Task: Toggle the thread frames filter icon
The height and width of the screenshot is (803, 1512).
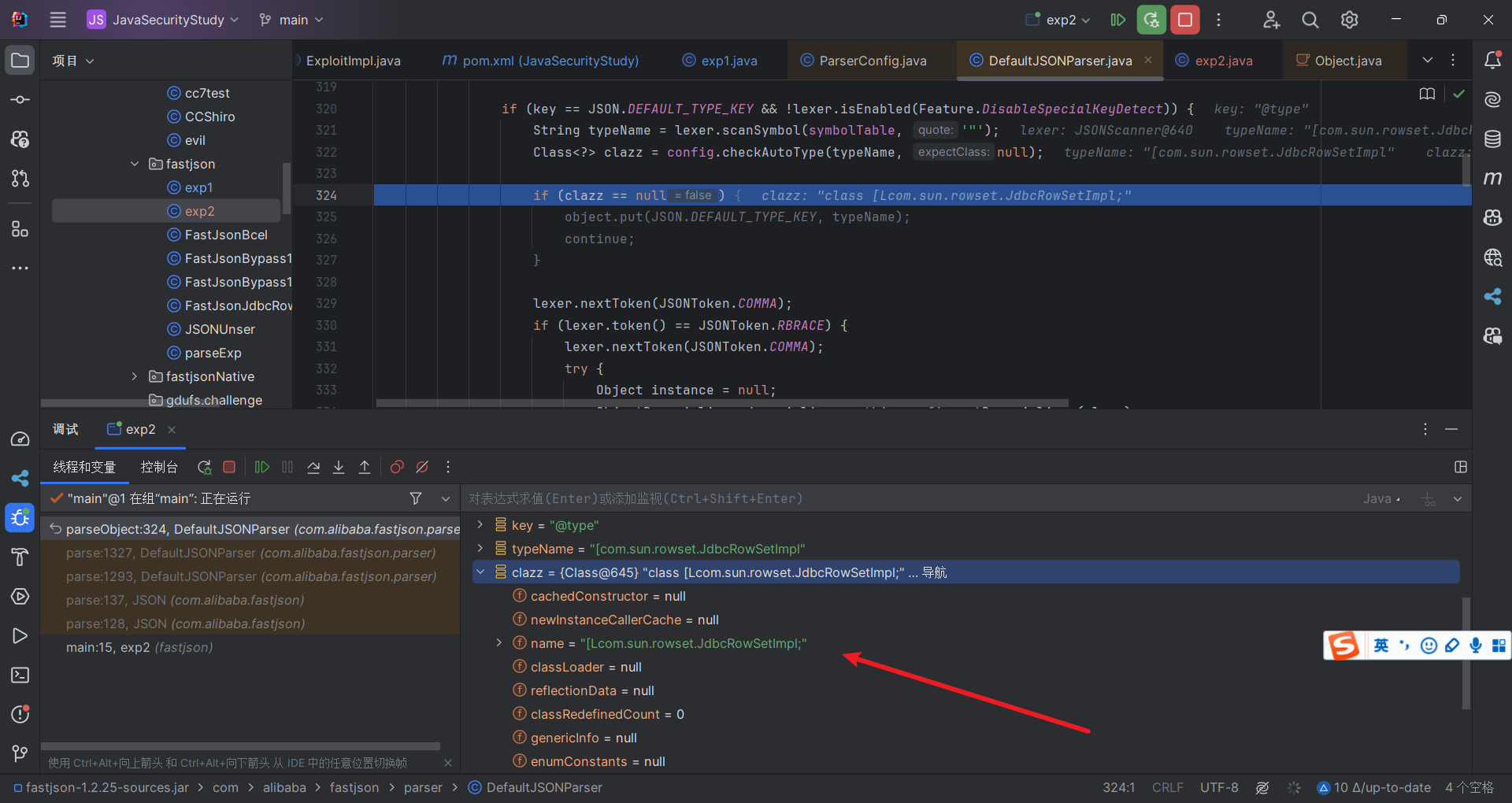Action: point(416,498)
